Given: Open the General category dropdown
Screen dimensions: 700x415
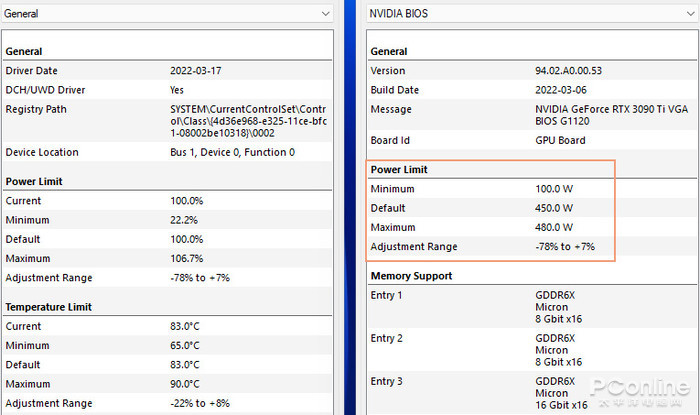Looking at the screenshot, I should tap(167, 14).
